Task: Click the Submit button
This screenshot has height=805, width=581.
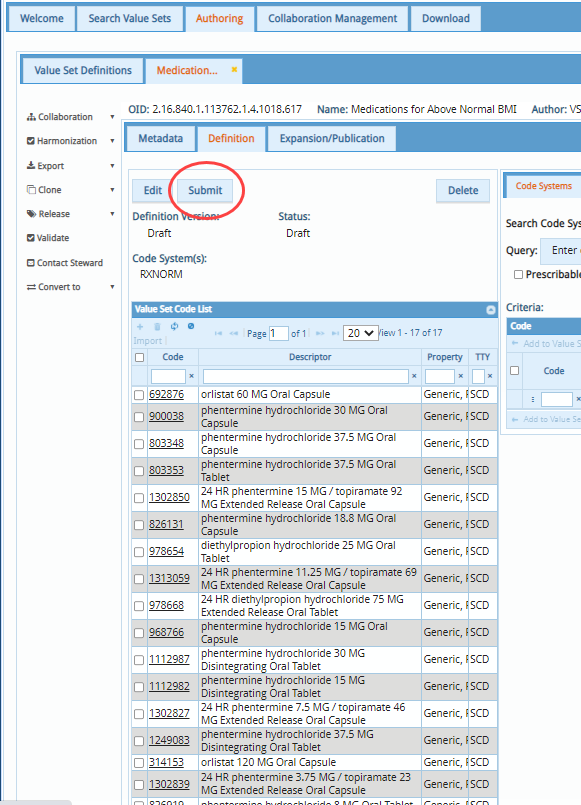Action: point(205,190)
